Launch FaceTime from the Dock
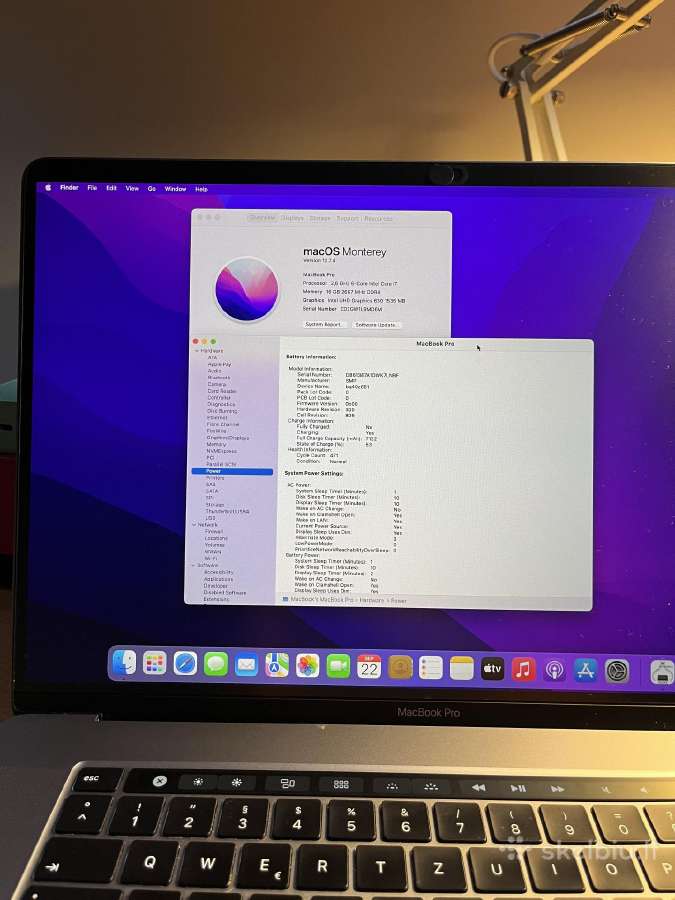The height and width of the screenshot is (900, 675). click(x=338, y=666)
